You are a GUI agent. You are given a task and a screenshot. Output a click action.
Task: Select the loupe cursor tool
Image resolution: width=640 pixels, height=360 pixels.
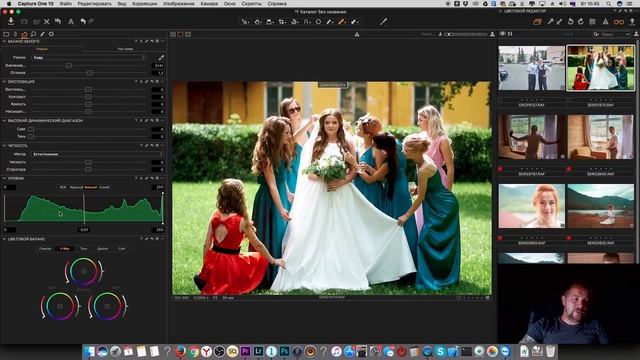click(270, 22)
